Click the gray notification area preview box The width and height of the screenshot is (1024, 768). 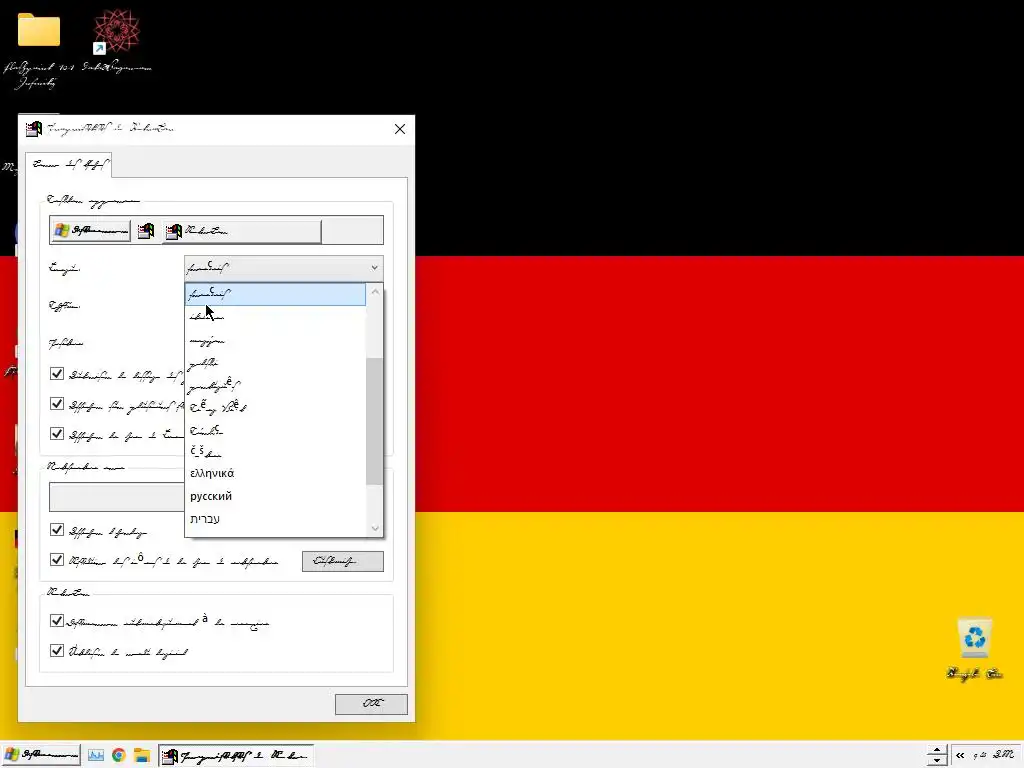[x=117, y=497]
